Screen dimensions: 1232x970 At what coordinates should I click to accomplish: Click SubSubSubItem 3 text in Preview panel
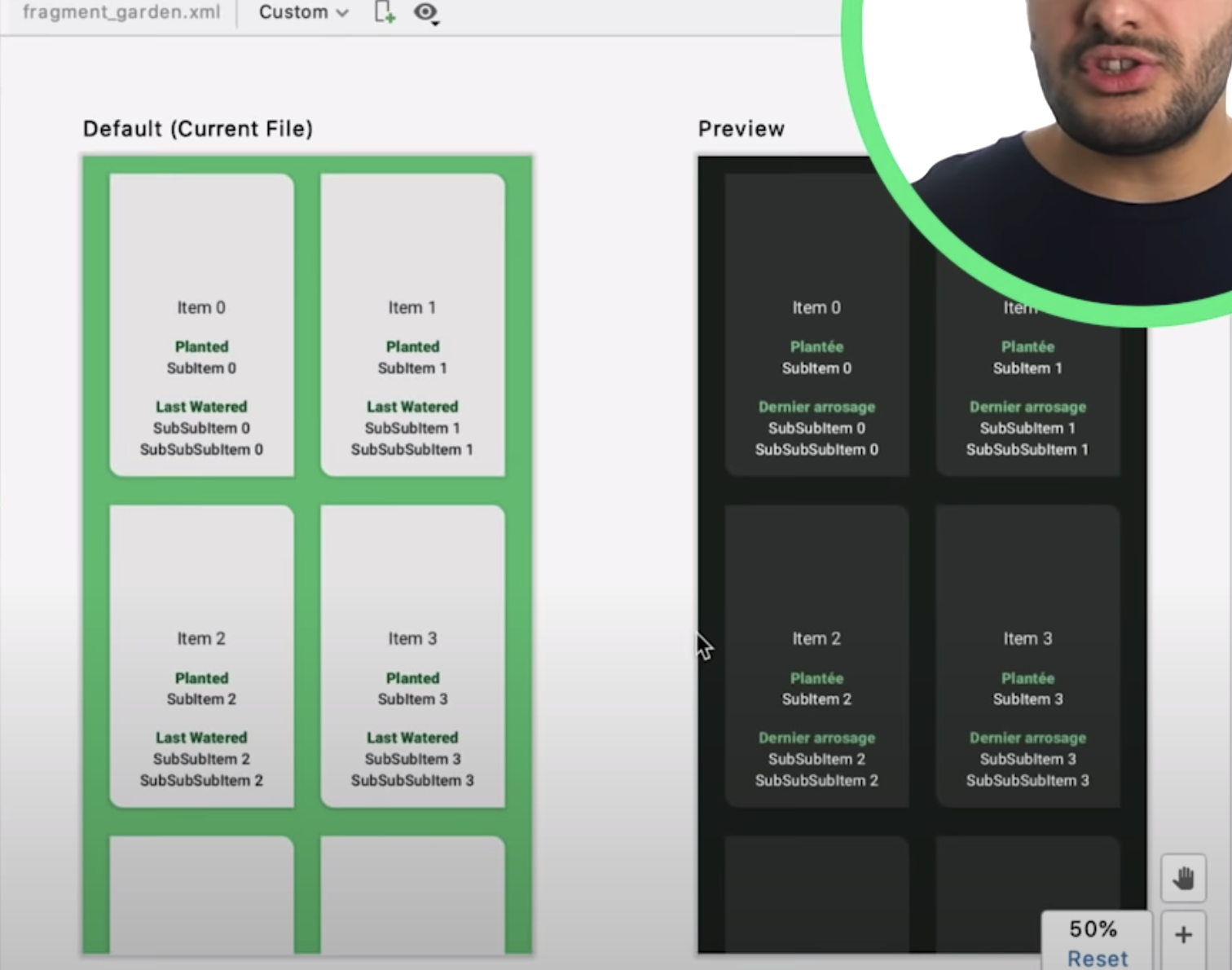(1027, 780)
